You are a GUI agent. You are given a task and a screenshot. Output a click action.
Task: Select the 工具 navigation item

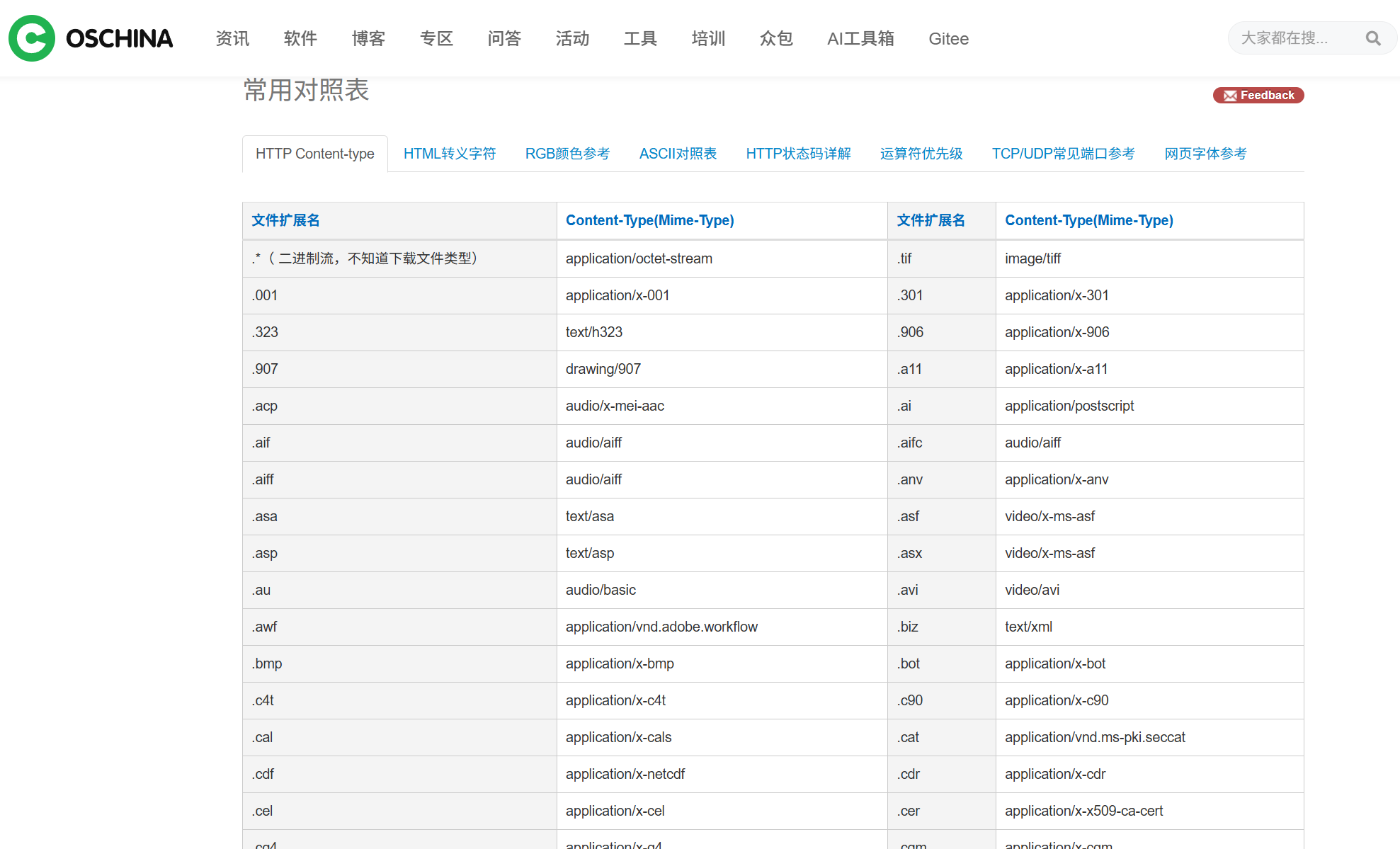[x=640, y=38]
